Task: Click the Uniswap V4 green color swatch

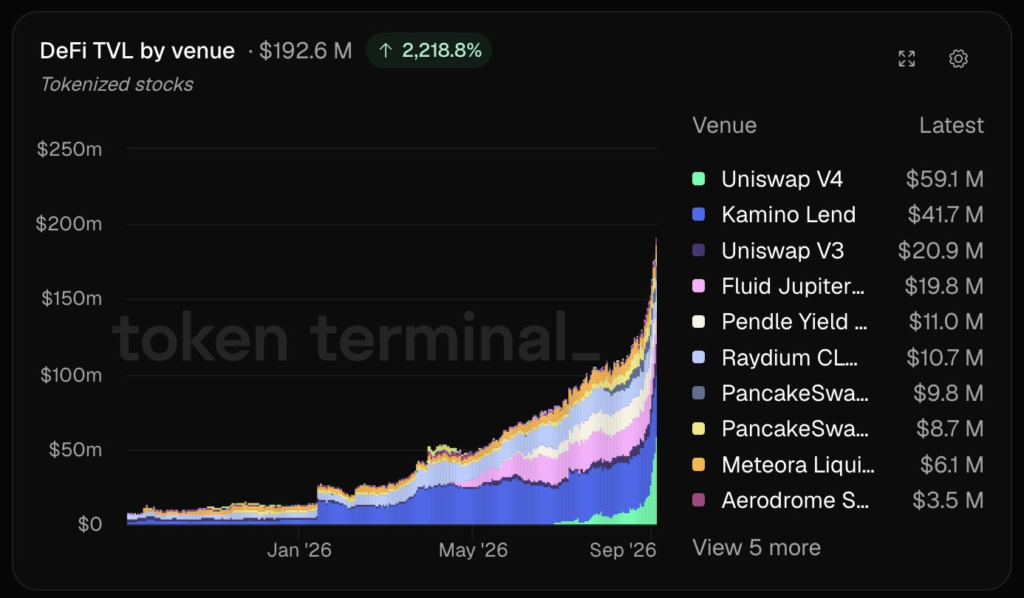Action: point(698,179)
